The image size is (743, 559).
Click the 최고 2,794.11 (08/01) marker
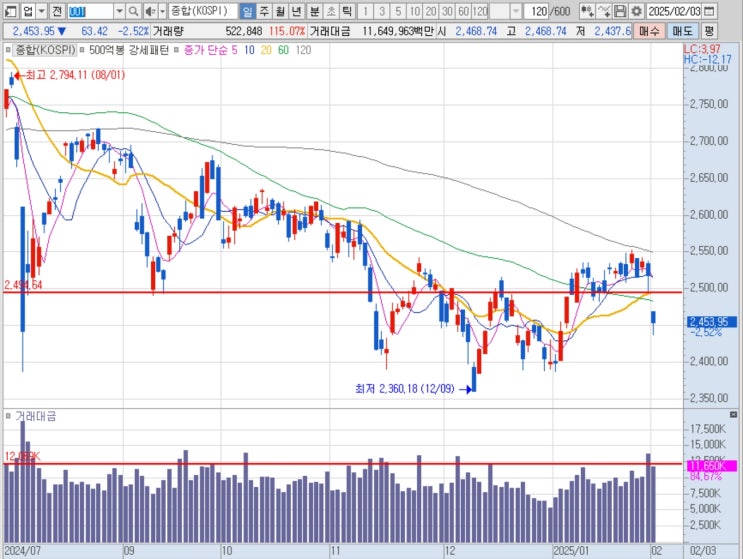tap(71, 75)
